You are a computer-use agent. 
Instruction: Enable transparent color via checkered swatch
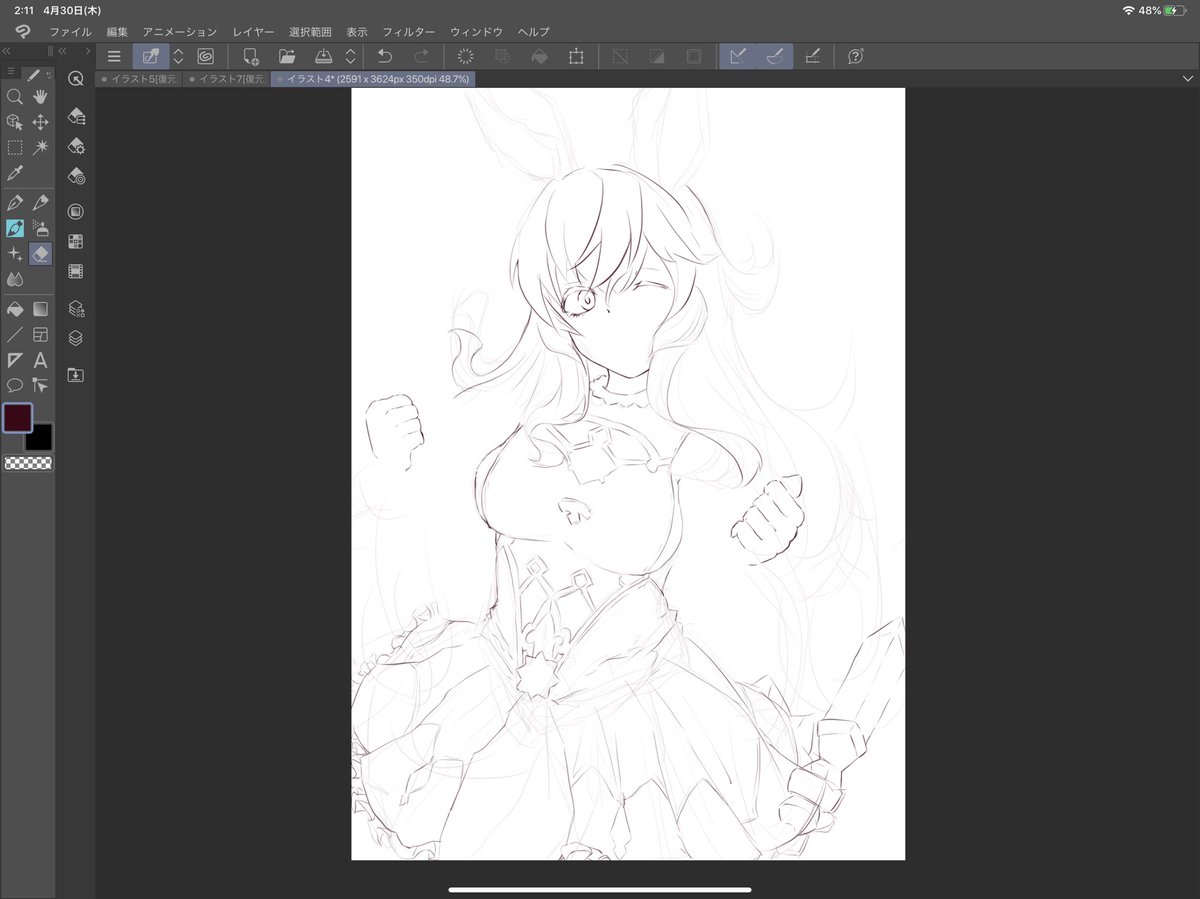pos(28,462)
